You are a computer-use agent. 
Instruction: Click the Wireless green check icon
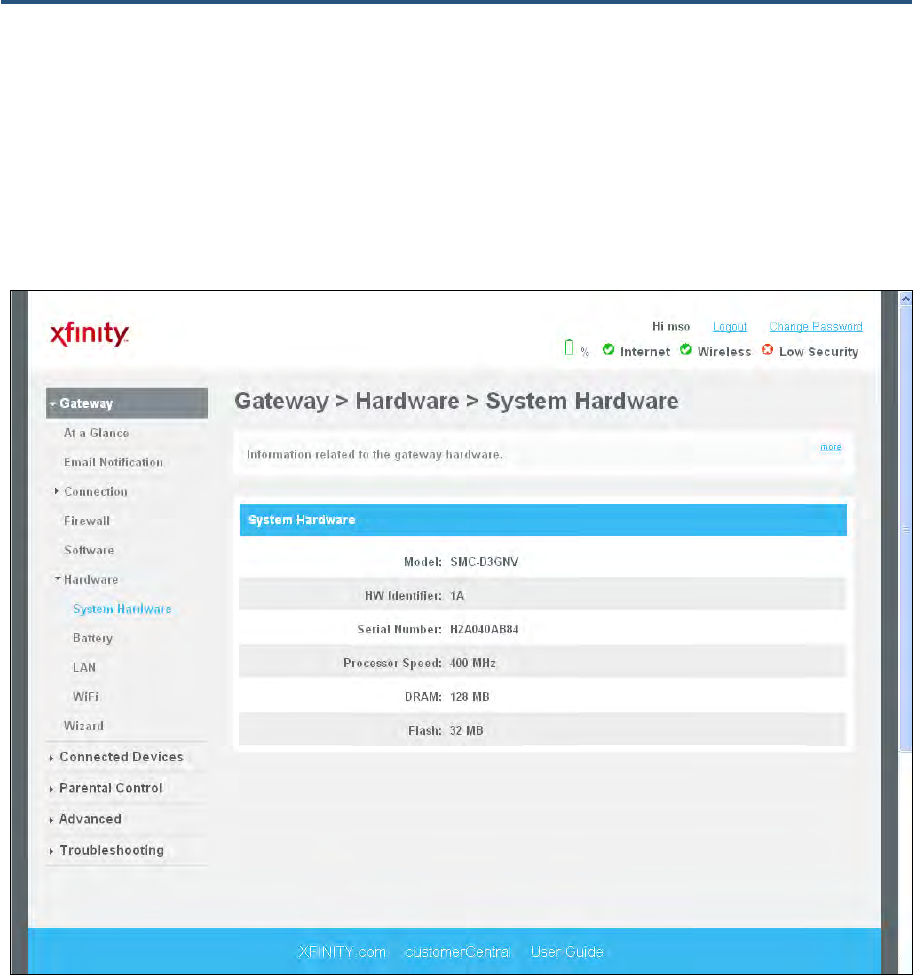click(685, 350)
